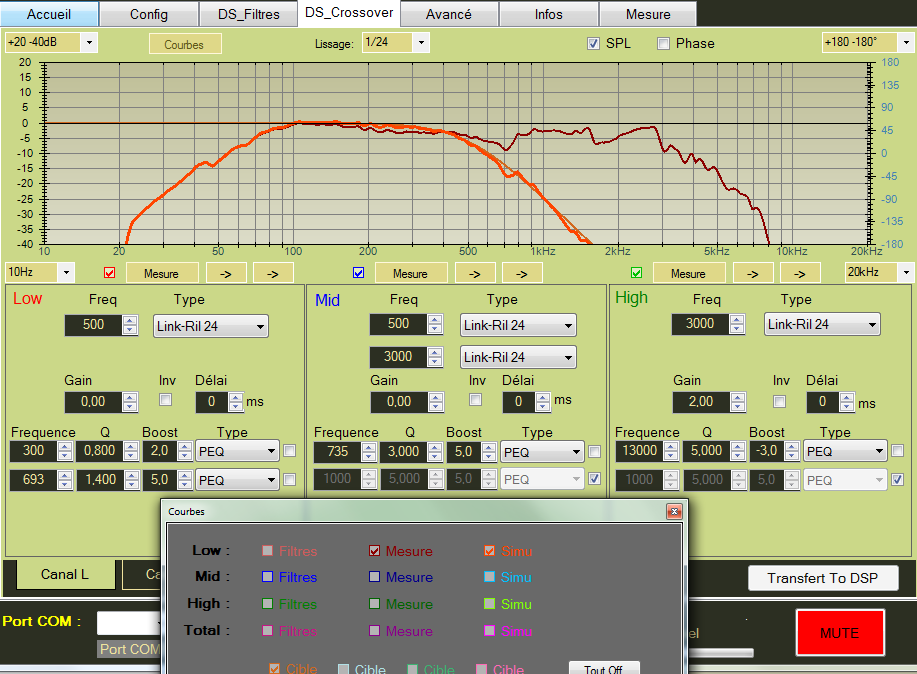Close the Courbes dialog window

[x=675, y=511]
